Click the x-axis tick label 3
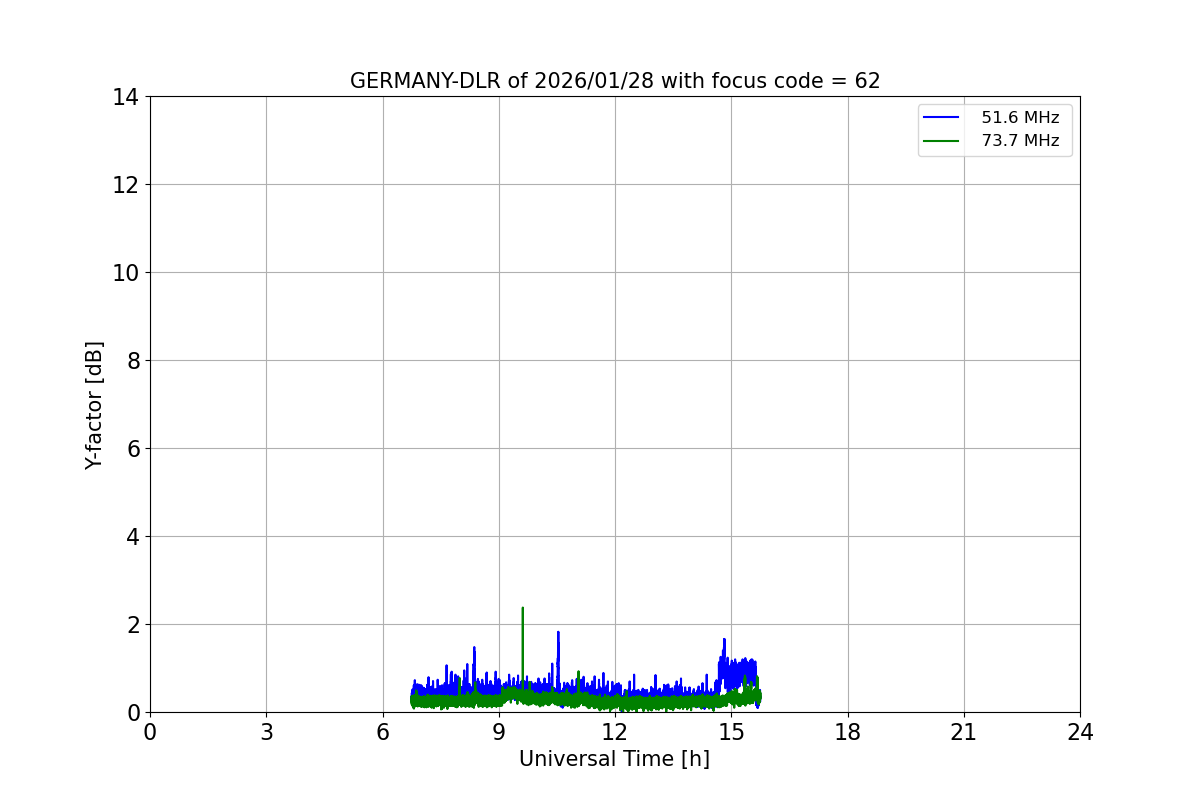1200x800 pixels. click(266, 732)
